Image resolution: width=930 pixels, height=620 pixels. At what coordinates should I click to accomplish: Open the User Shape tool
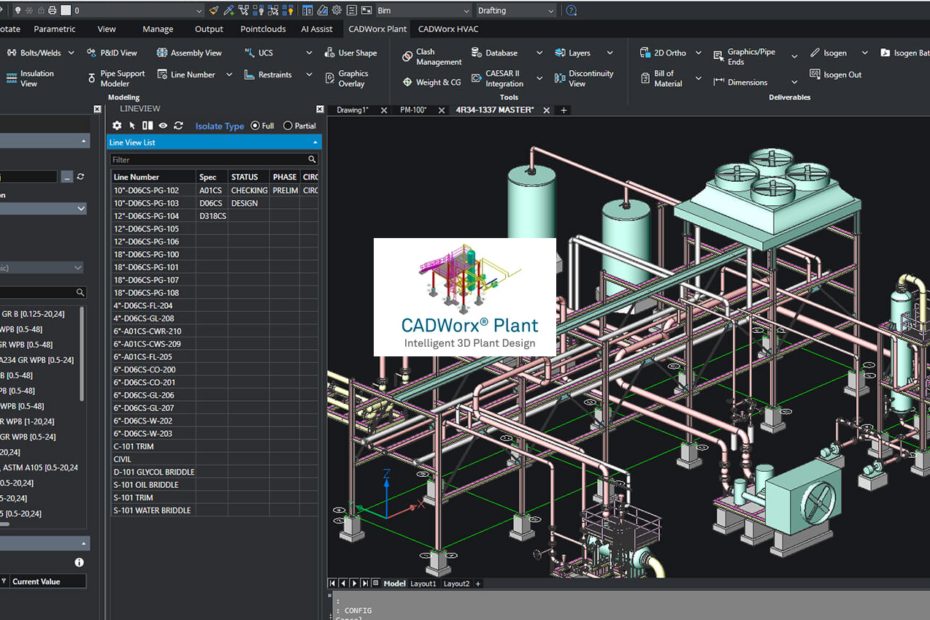tap(351, 53)
